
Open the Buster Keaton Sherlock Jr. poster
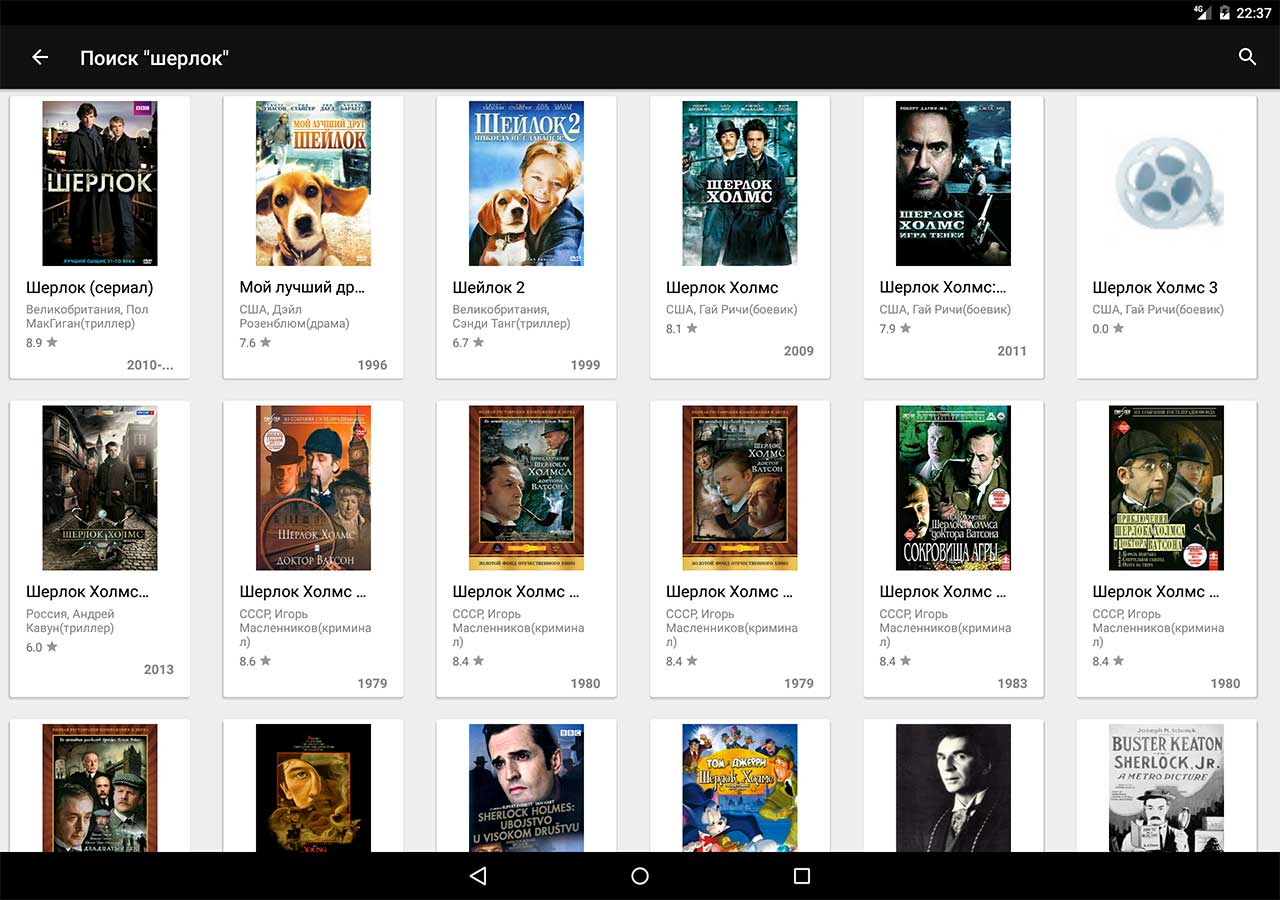tap(1166, 788)
